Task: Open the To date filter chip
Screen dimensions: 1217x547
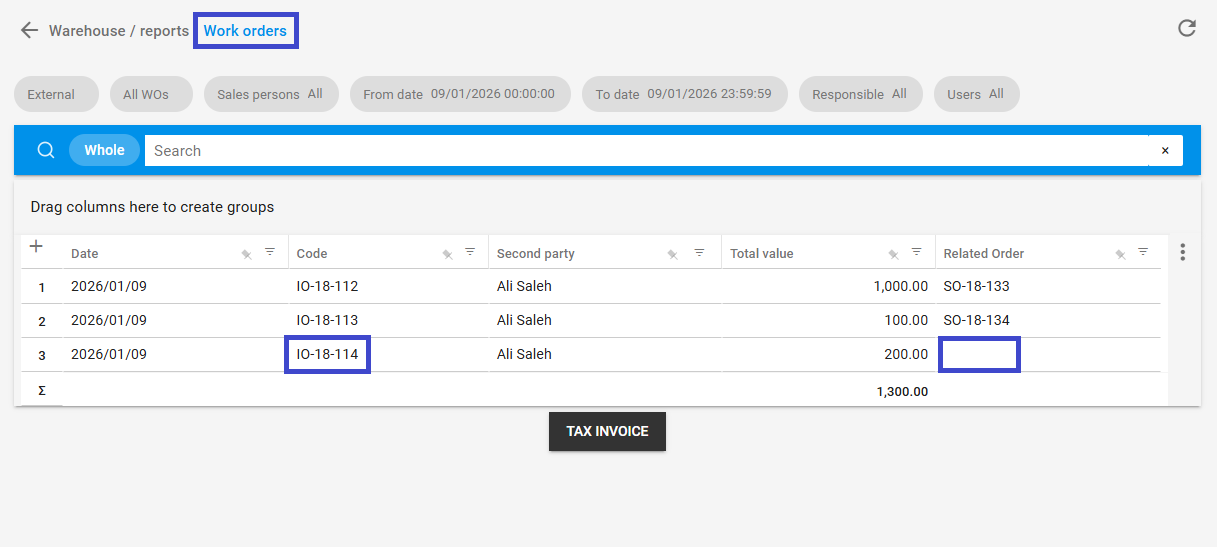Action: pyautogui.click(x=685, y=94)
